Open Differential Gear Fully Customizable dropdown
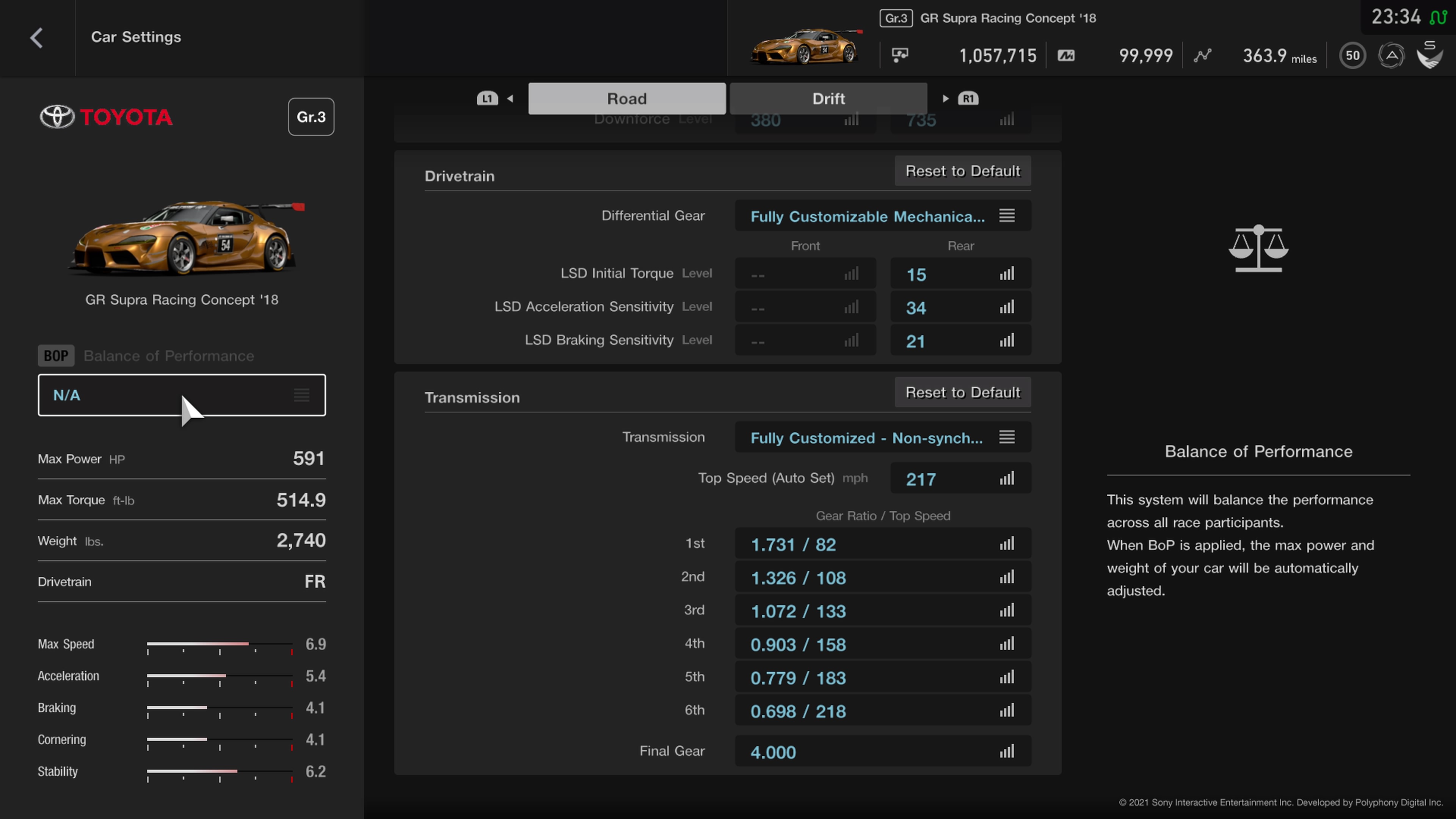Image resolution: width=1456 pixels, height=819 pixels. 883,215
